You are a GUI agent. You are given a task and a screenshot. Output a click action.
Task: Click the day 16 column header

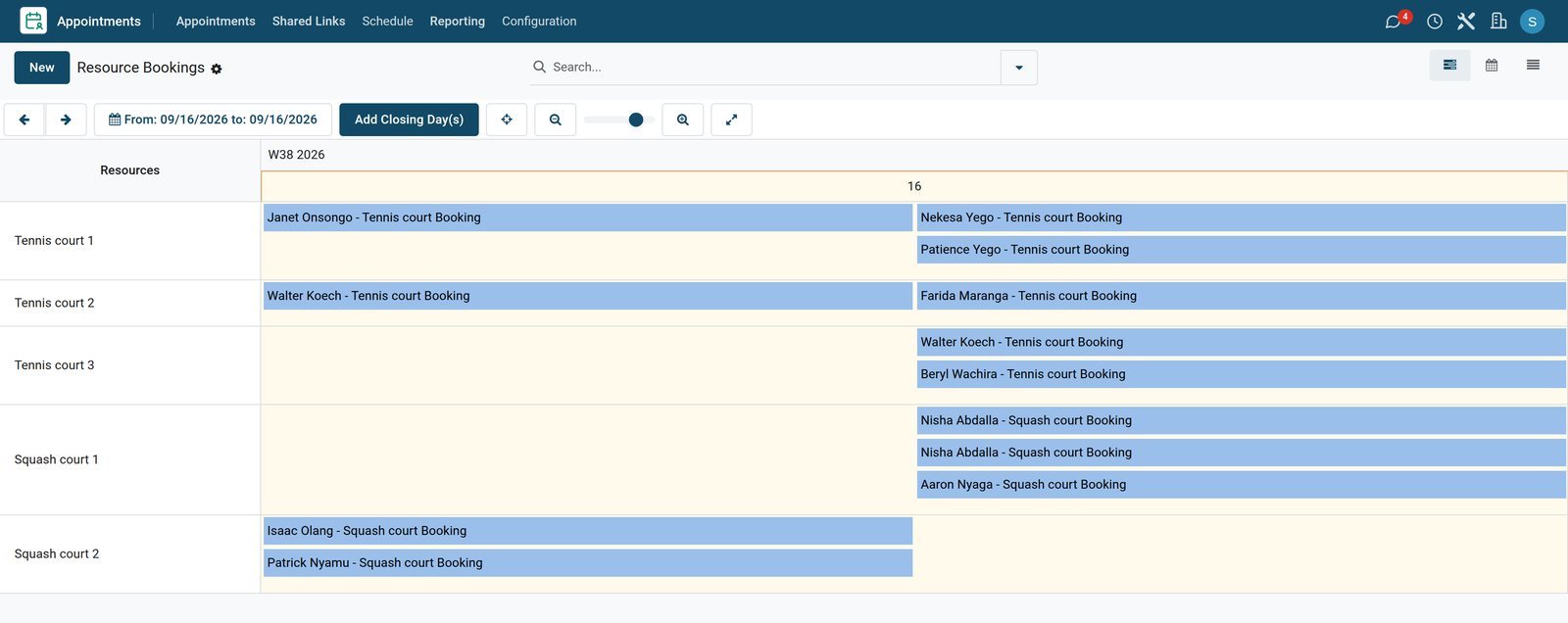914,186
